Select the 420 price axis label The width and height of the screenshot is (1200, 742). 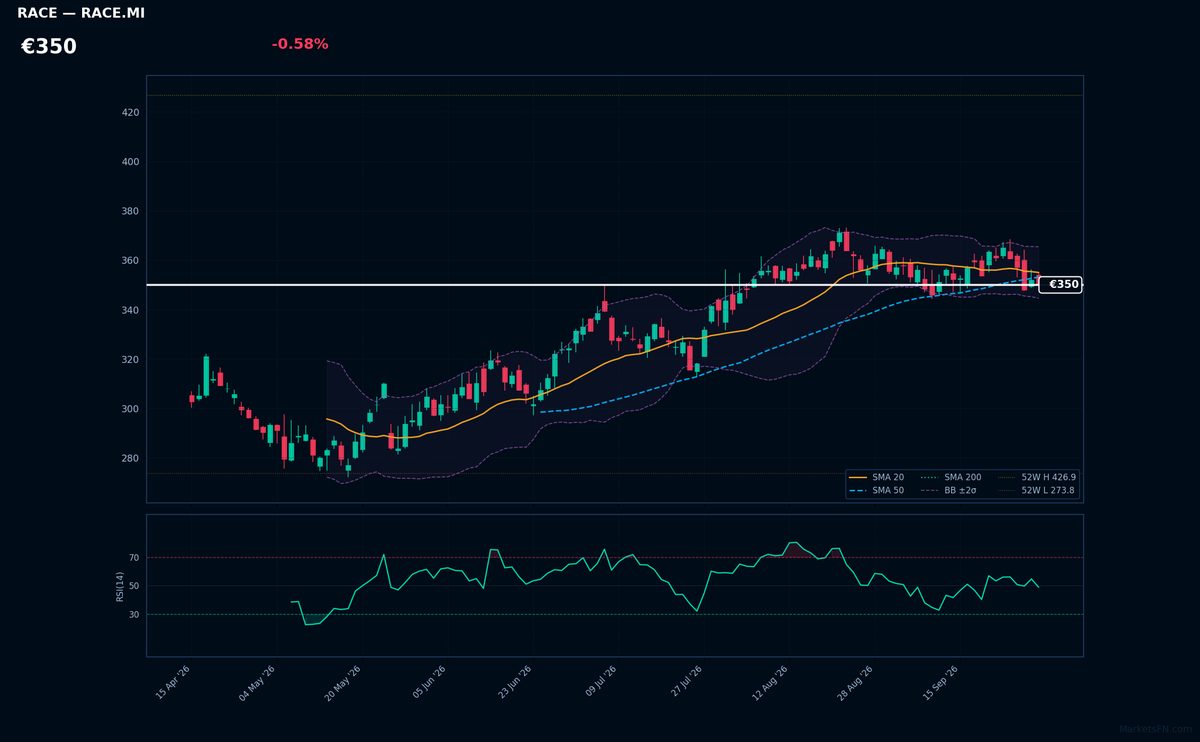point(130,113)
